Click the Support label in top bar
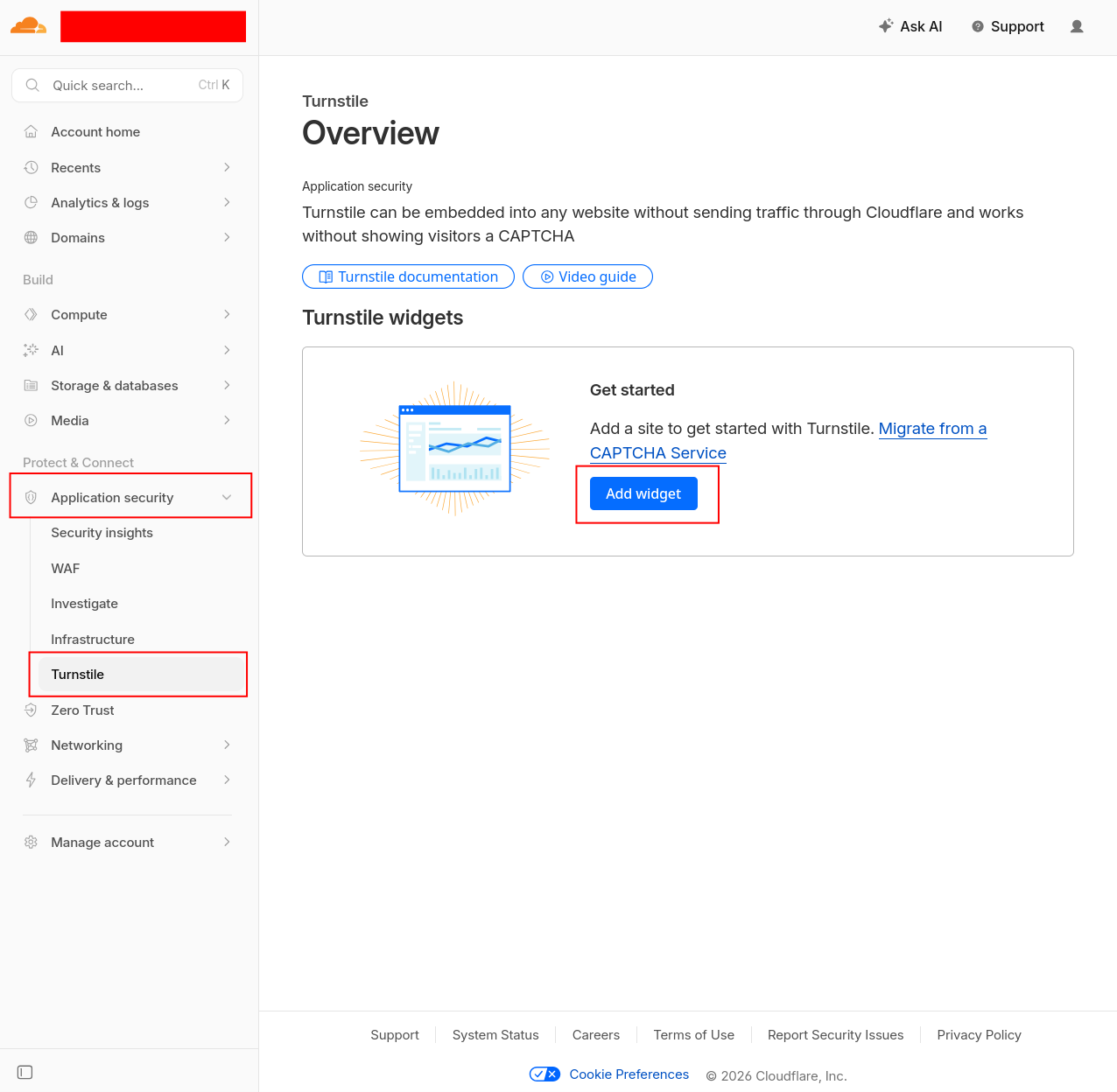This screenshot has width=1117, height=1092. pos(1017,26)
